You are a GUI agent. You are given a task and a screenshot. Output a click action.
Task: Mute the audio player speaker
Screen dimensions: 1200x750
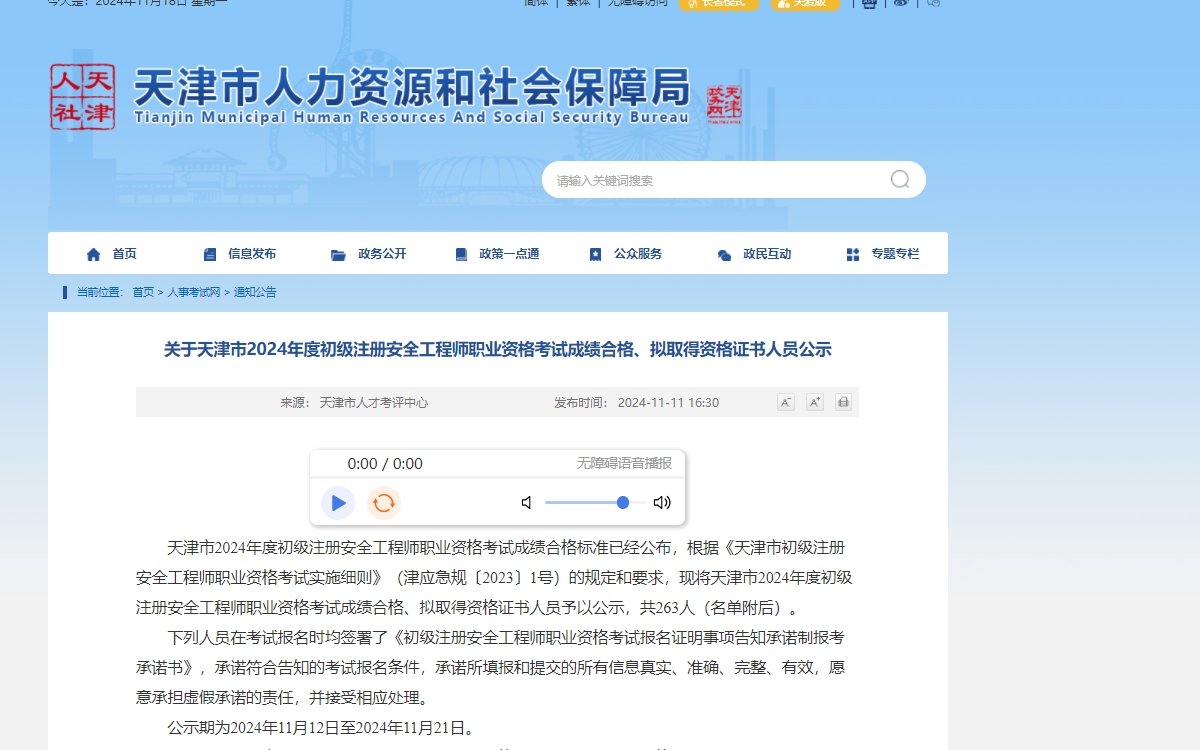pyautogui.click(x=525, y=503)
